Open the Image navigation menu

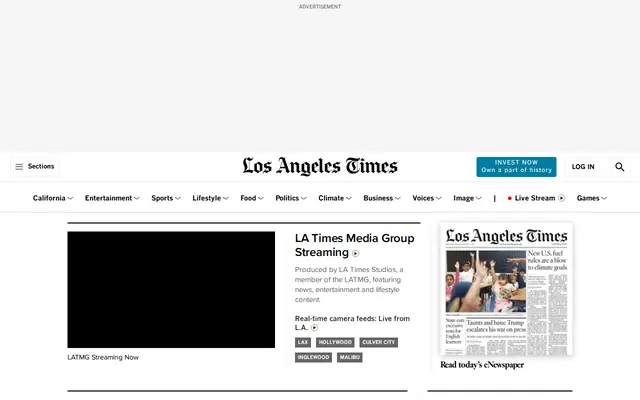[x=467, y=198]
